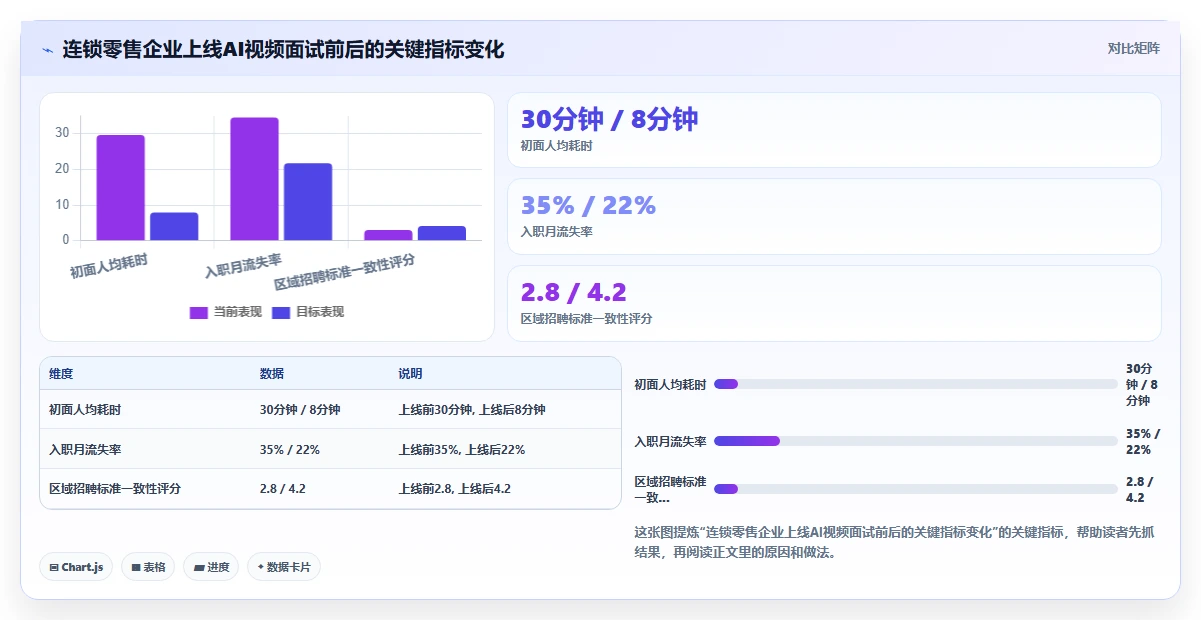Click the 维度 table column header
Image resolution: width=1201 pixels, height=620 pixels.
(61, 374)
